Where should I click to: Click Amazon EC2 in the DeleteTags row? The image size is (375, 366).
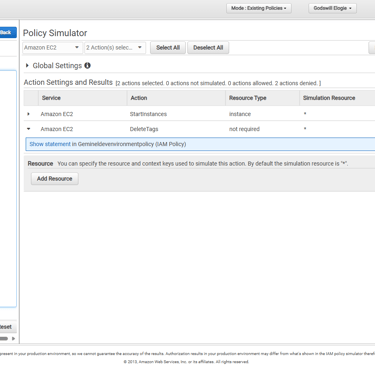tap(57, 129)
